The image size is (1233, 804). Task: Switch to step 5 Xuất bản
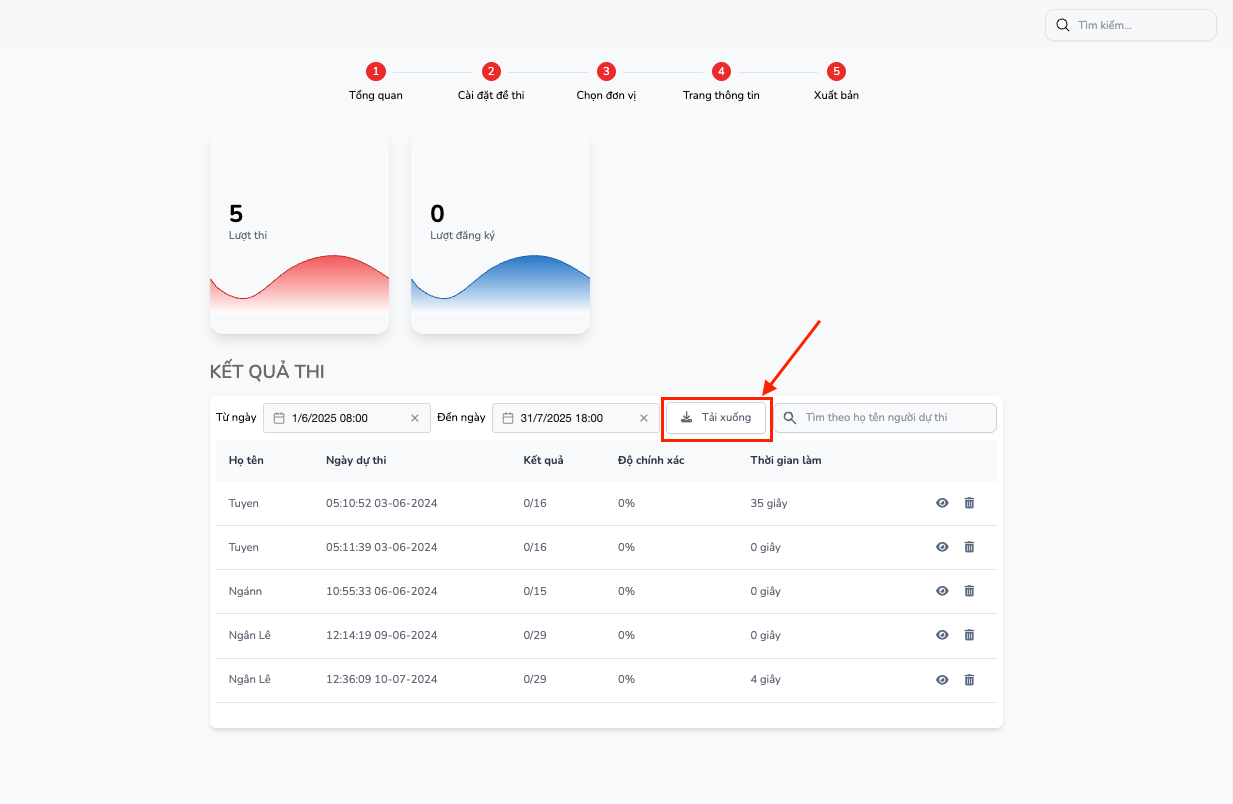836,72
